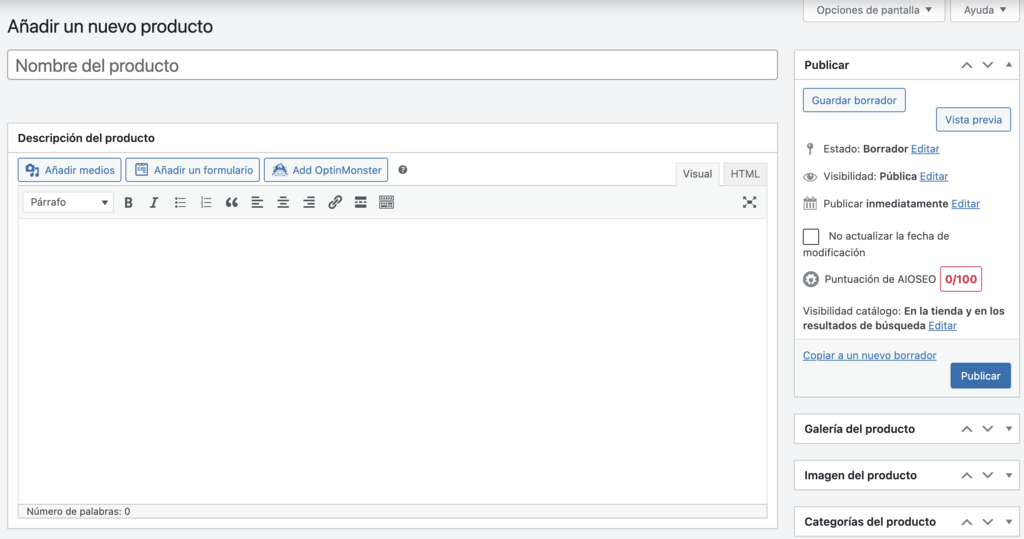The image size is (1024, 539).
Task: Insert a numbered list
Action: [206, 203]
